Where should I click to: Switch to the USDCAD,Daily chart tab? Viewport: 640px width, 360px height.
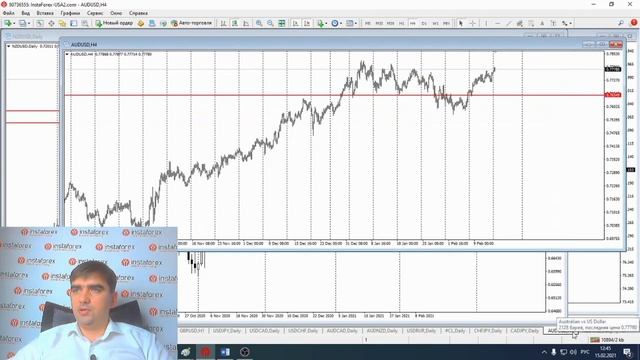click(x=264, y=331)
